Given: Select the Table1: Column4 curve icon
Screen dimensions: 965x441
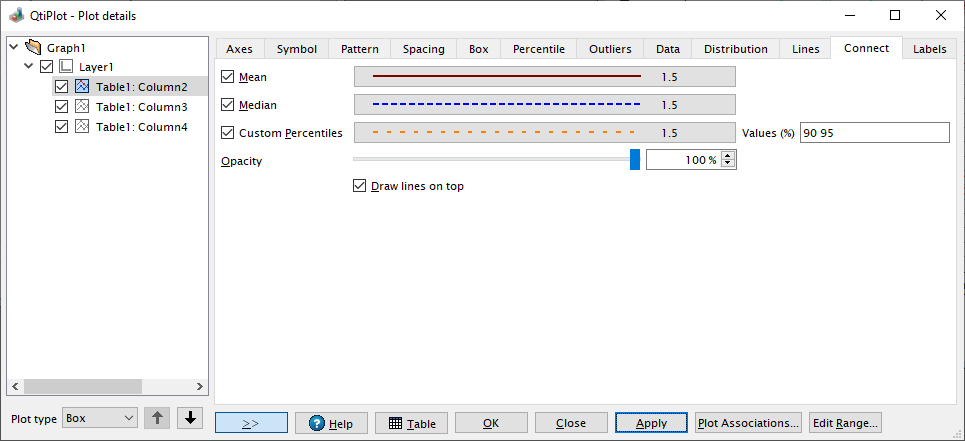Looking at the screenshot, I should (x=82, y=127).
